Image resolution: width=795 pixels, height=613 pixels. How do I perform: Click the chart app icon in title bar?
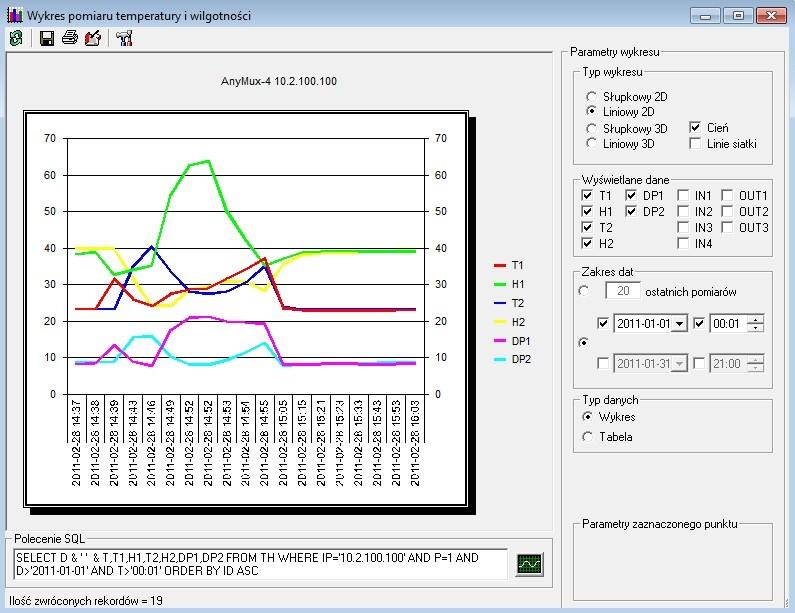click(x=15, y=15)
